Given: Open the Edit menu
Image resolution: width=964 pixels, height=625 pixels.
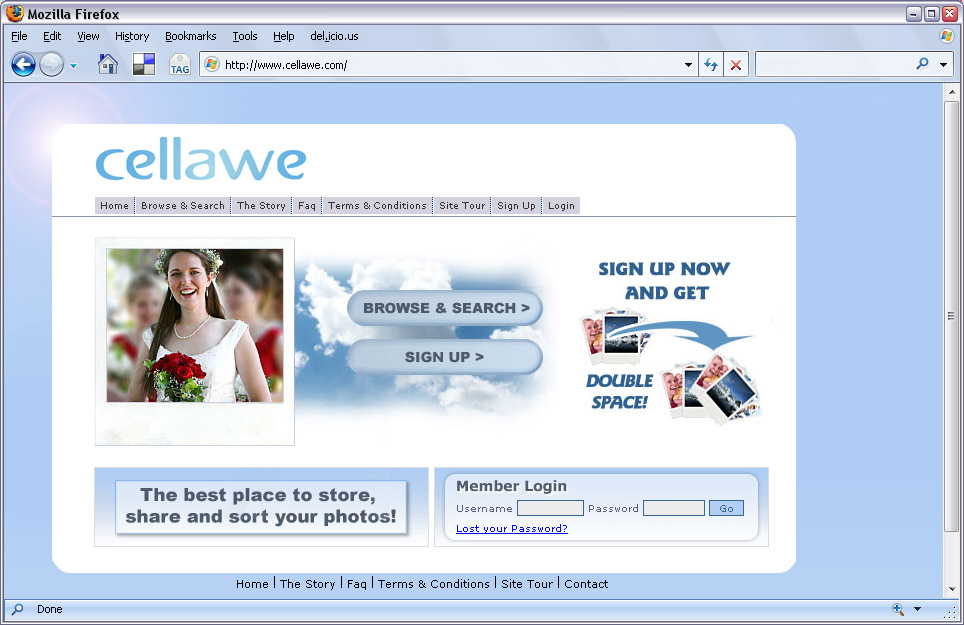Looking at the screenshot, I should pos(52,36).
